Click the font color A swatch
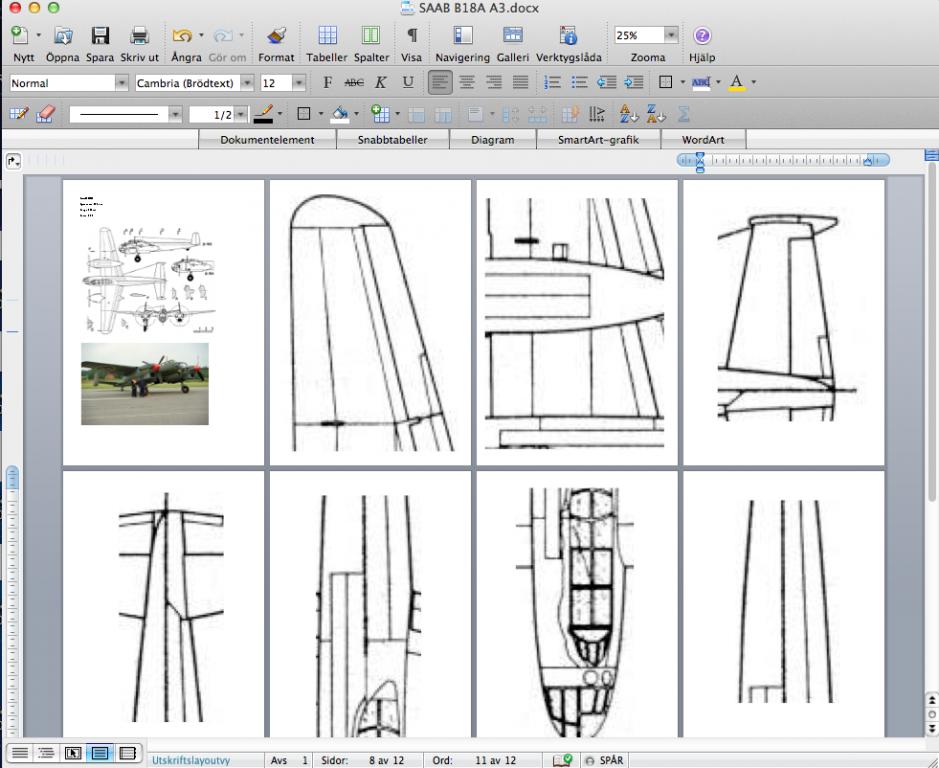Screen dimensions: 939x768 tap(737, 83)
